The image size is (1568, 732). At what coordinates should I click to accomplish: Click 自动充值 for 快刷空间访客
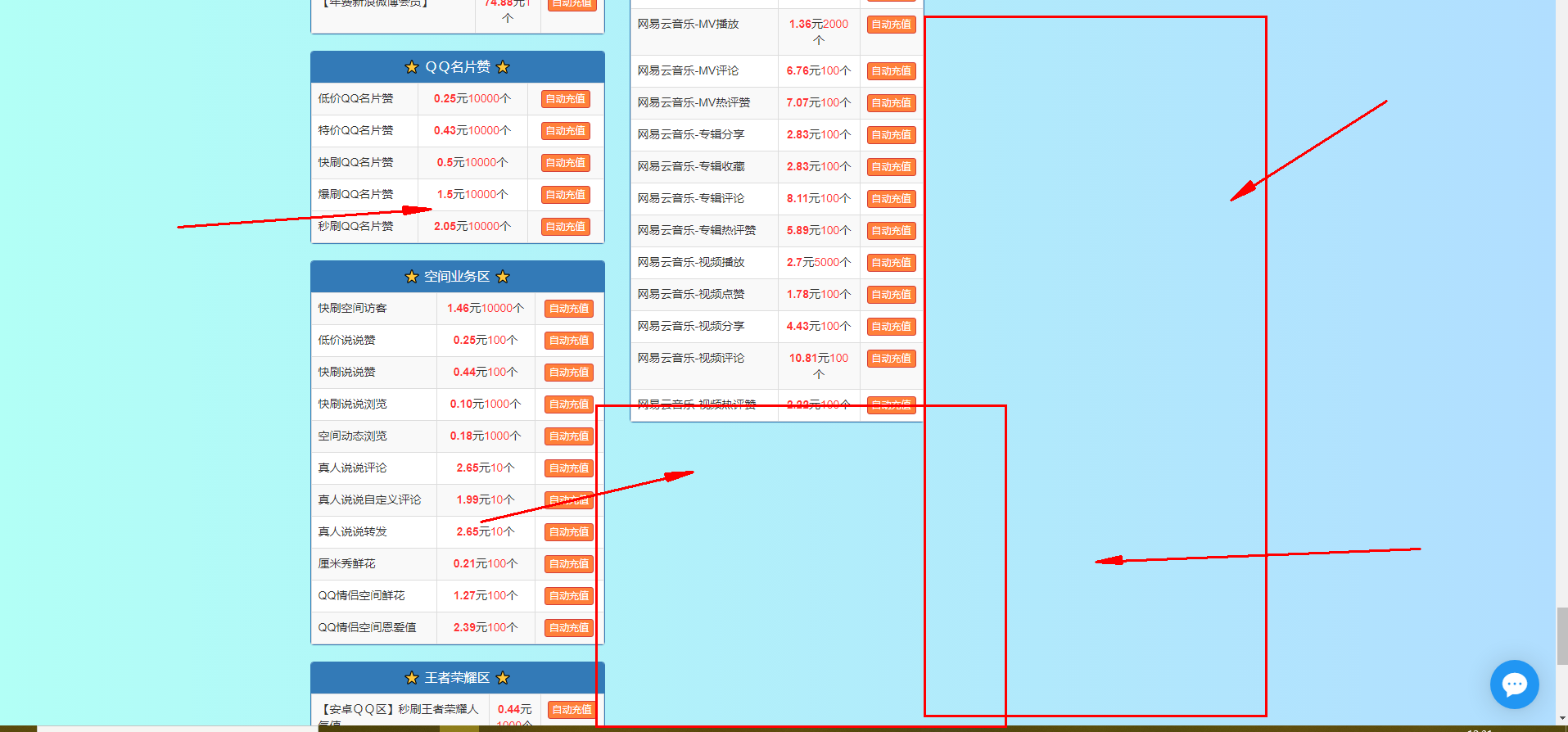pos(569,309)
